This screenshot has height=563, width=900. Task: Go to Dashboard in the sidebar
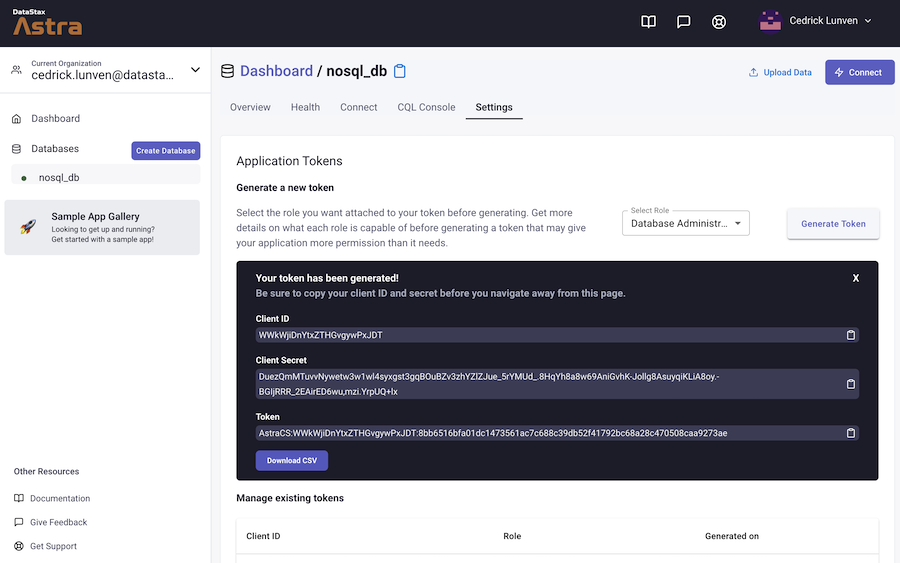(56, 119)
